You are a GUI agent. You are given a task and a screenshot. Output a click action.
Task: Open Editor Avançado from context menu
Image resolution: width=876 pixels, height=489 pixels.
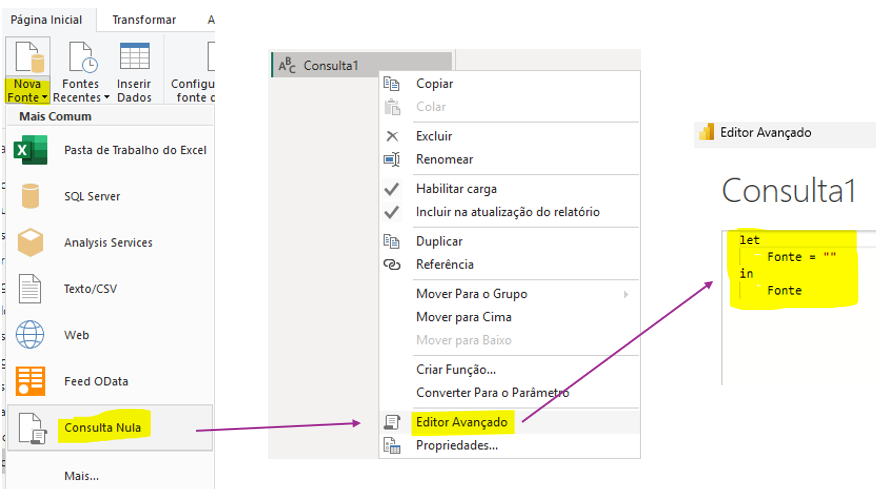click(461, 422)
